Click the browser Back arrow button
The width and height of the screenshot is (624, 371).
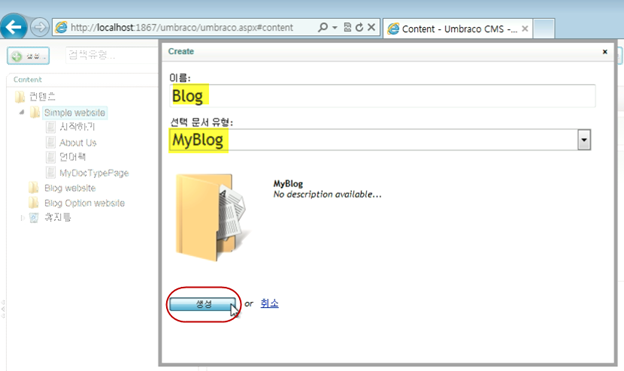tap(14, 27)
